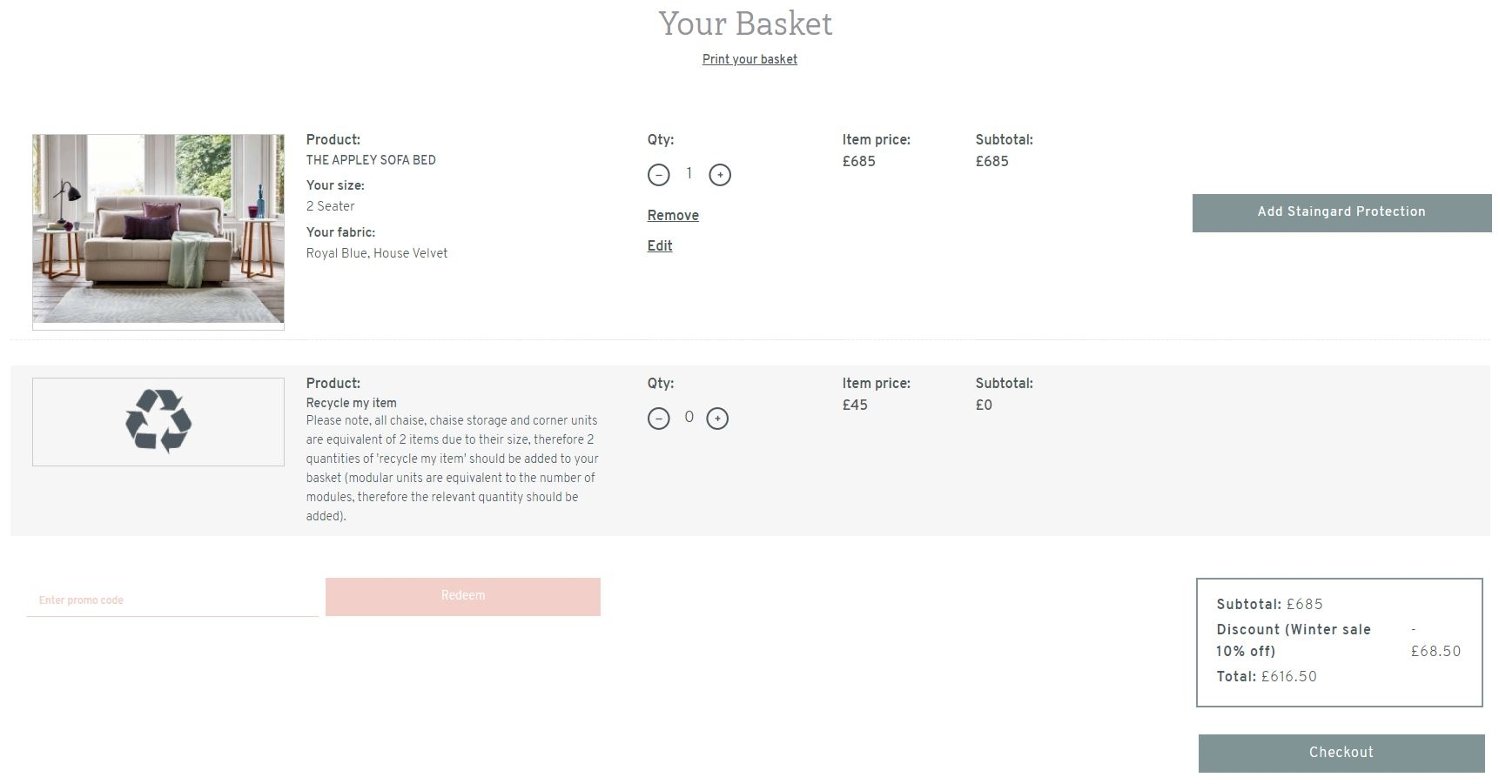
Task: Decrease the Recycle my item quantity
Action: coord(658,419)
